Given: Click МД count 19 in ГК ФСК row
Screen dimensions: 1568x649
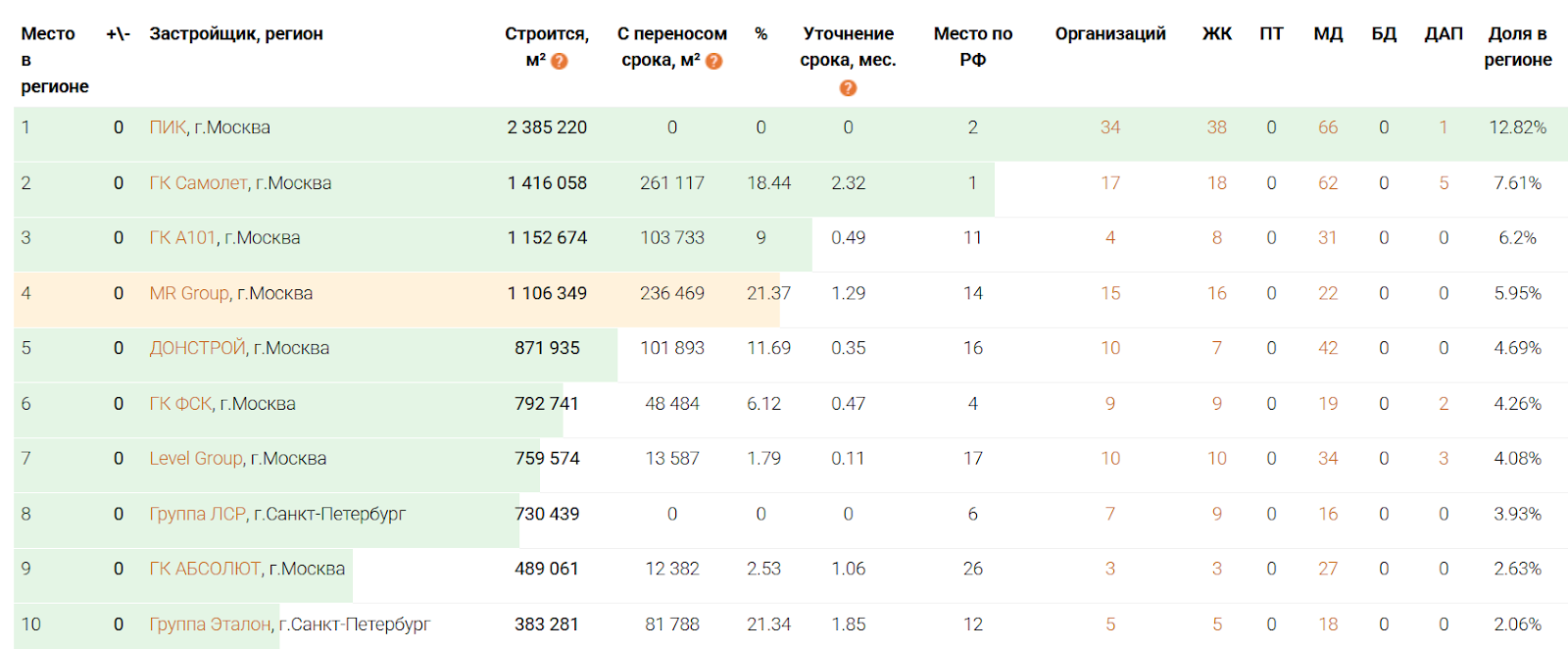Looking at the screenshot, I should [1328, 404].
